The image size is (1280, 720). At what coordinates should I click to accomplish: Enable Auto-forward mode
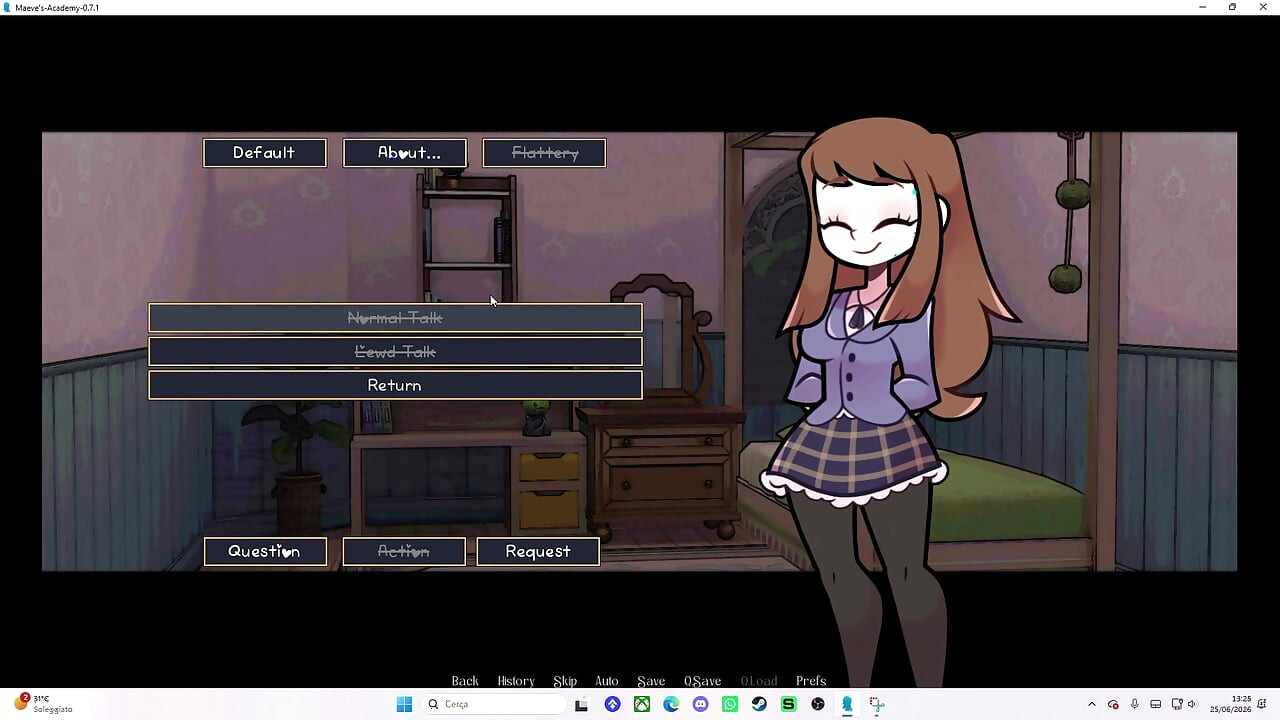point(607,681)
